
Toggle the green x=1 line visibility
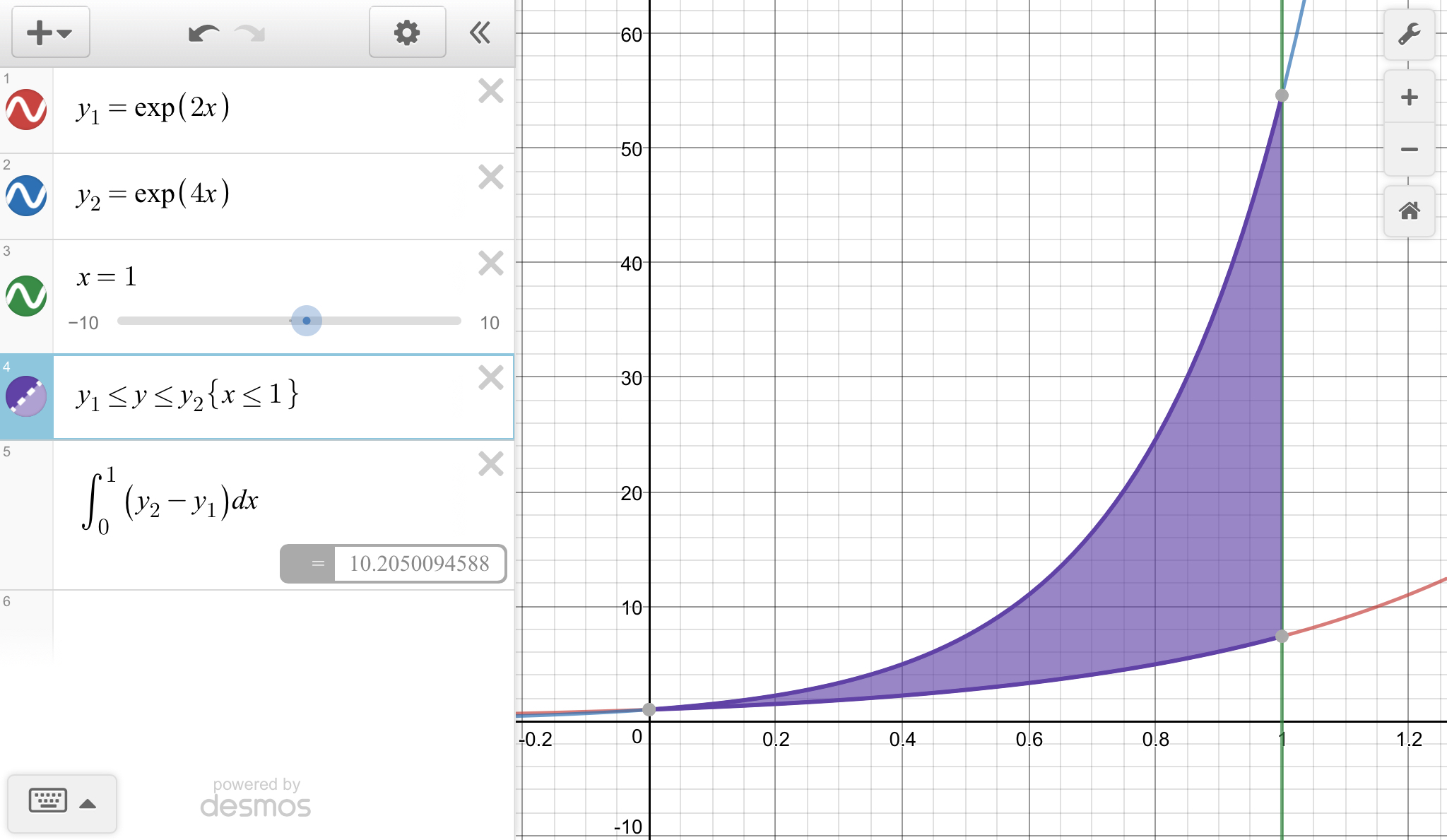[26, 296]
